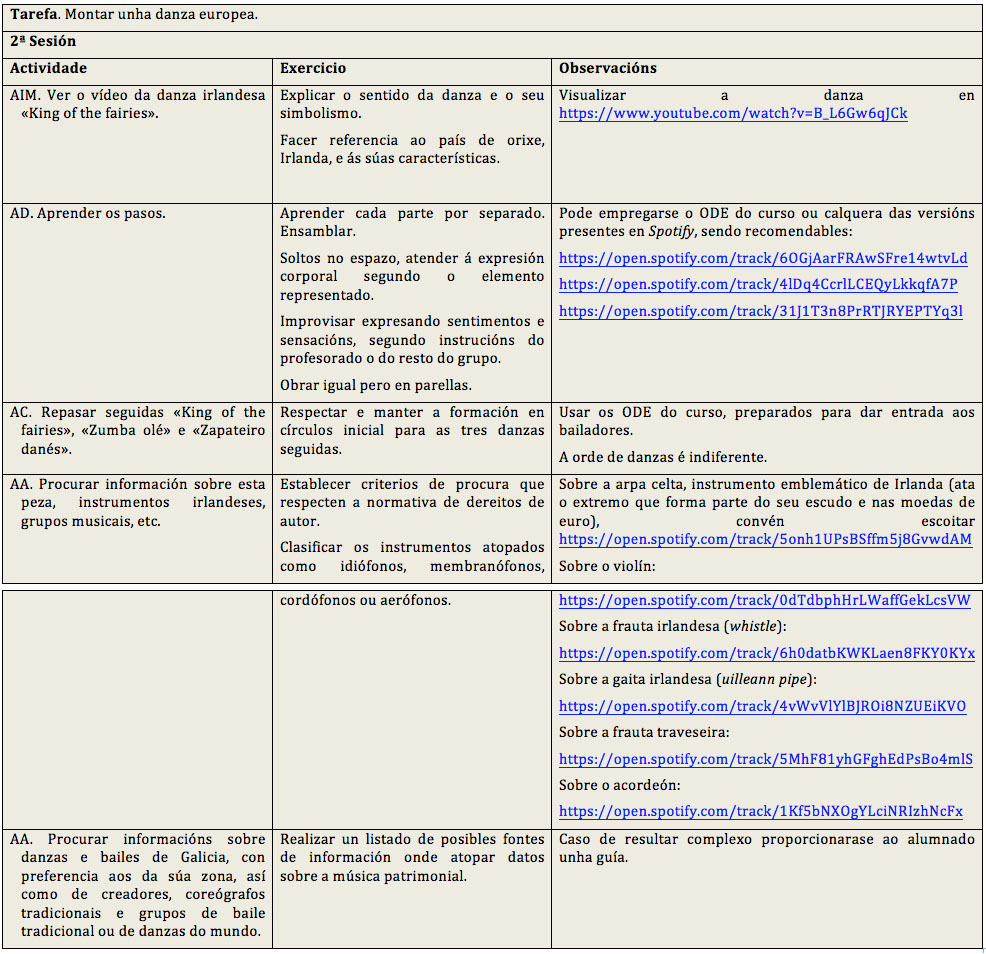The image size is (986, 954).
Task: Click the 'Realizar un listado' exercise cell
Action: coord(412,858)
